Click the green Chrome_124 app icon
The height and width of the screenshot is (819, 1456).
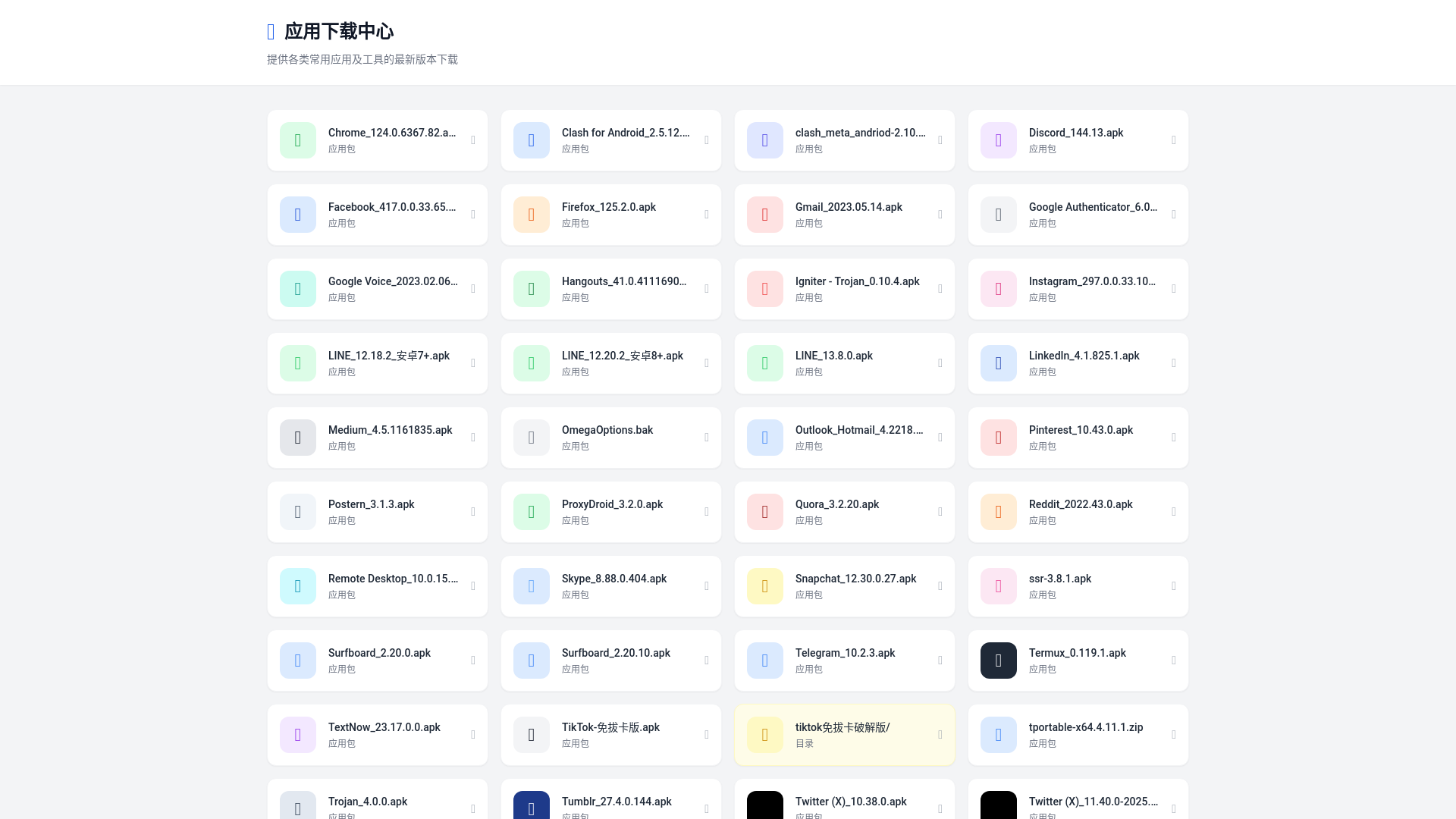coord(298,140)
